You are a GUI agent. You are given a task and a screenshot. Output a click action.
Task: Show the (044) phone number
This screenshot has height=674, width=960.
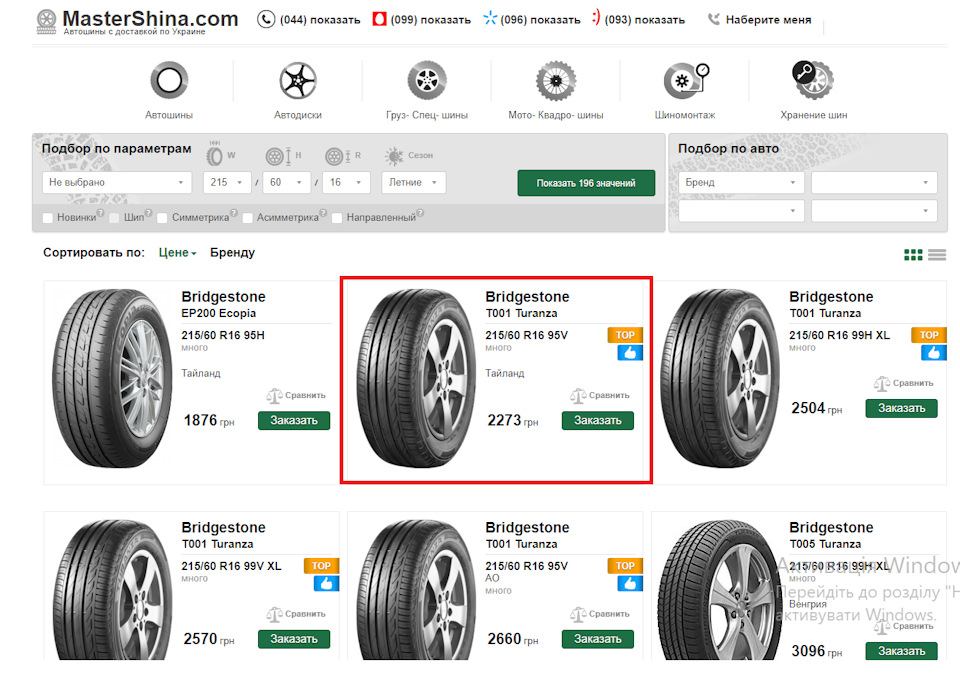coord(309,20)
